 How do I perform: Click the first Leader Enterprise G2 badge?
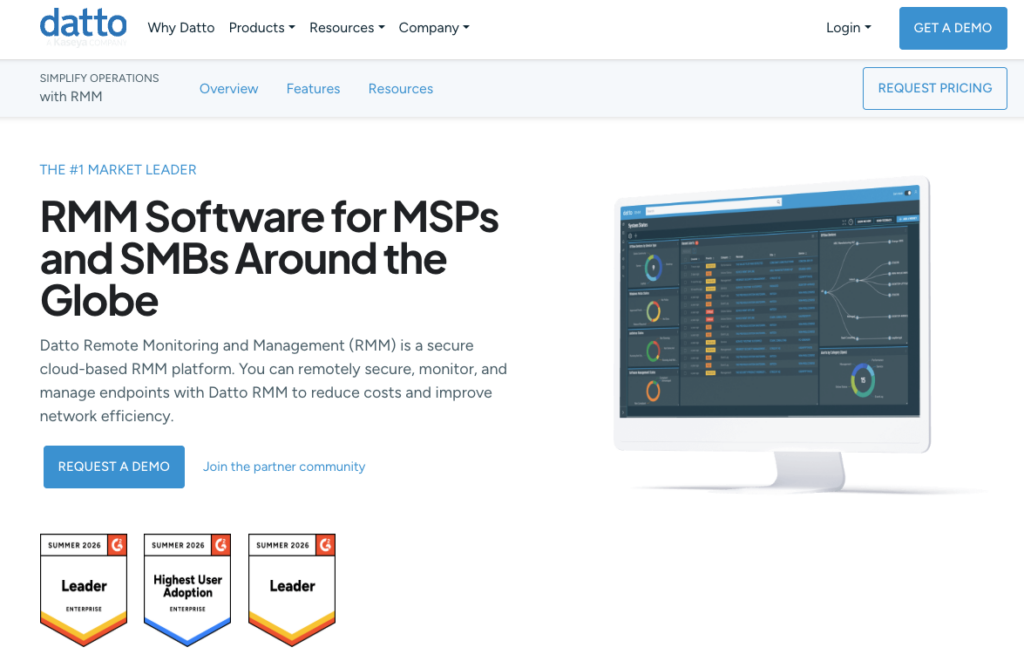coord(84,590)
